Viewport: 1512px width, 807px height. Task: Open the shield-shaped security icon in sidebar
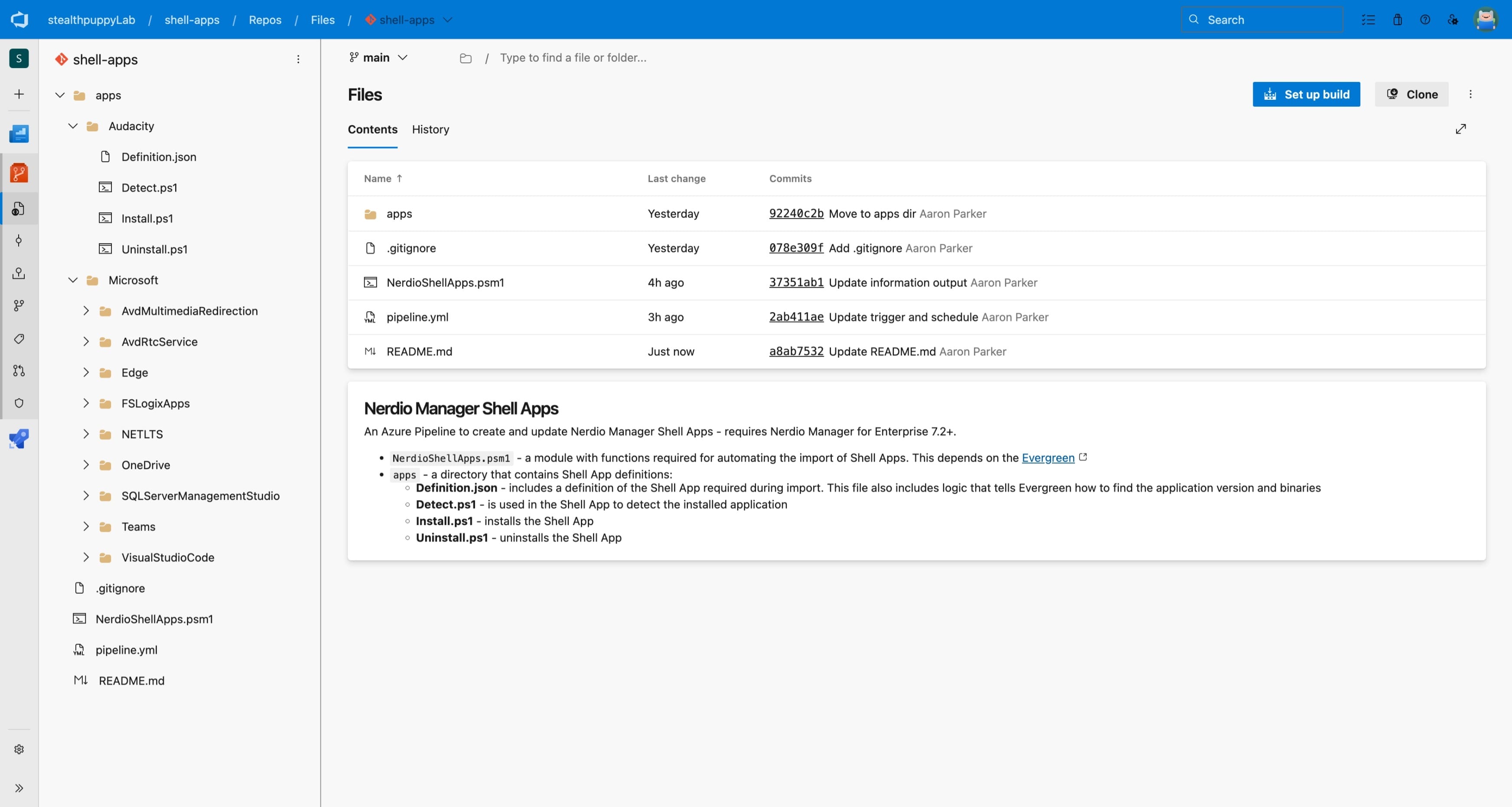pos(19,403)
